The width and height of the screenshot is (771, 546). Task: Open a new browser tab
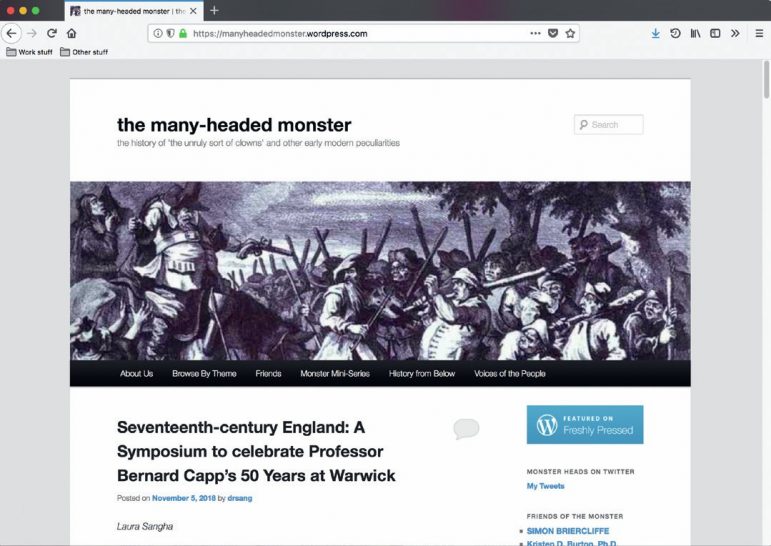(214, 10)
